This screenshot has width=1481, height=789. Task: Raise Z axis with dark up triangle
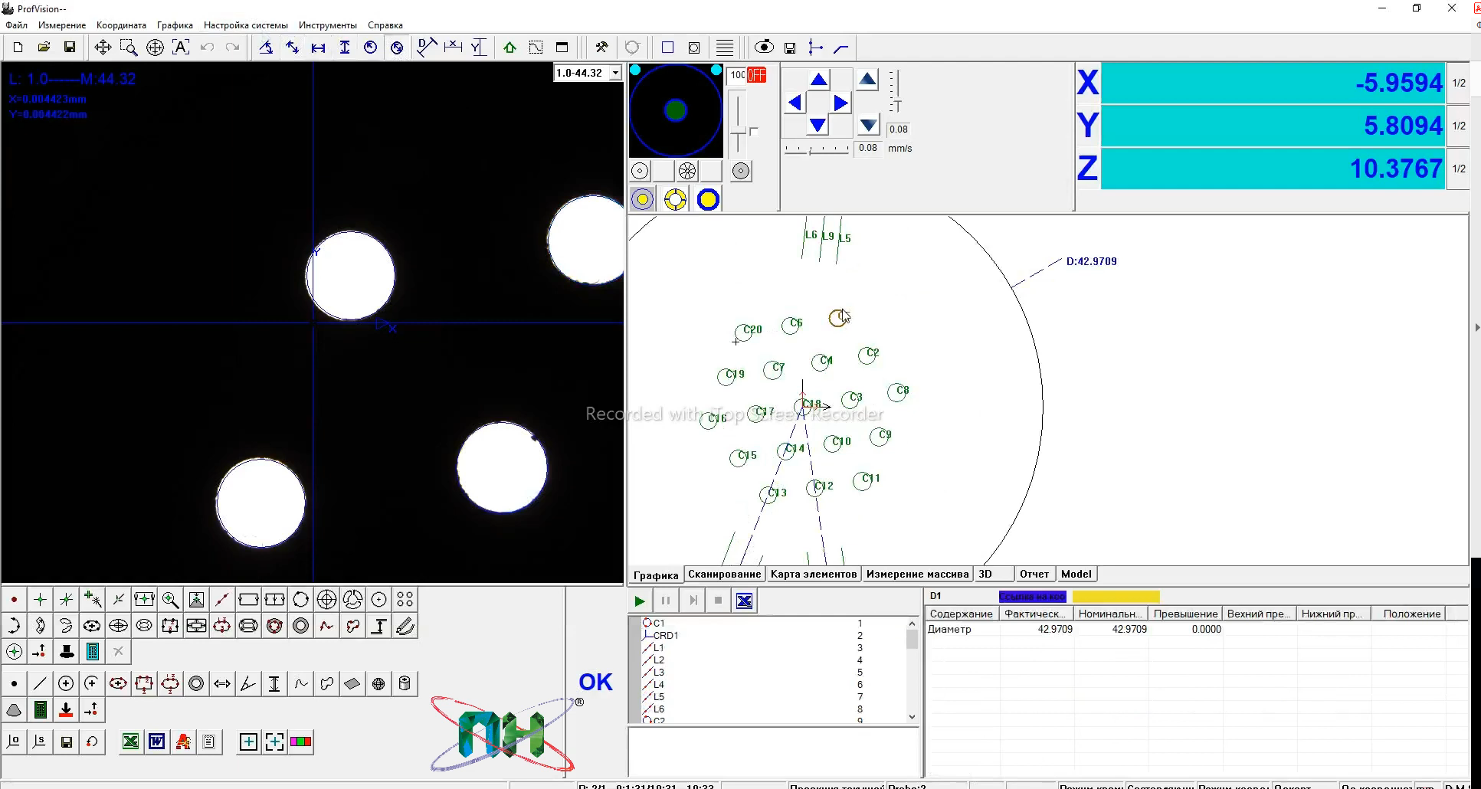click(x=867, y=80)
